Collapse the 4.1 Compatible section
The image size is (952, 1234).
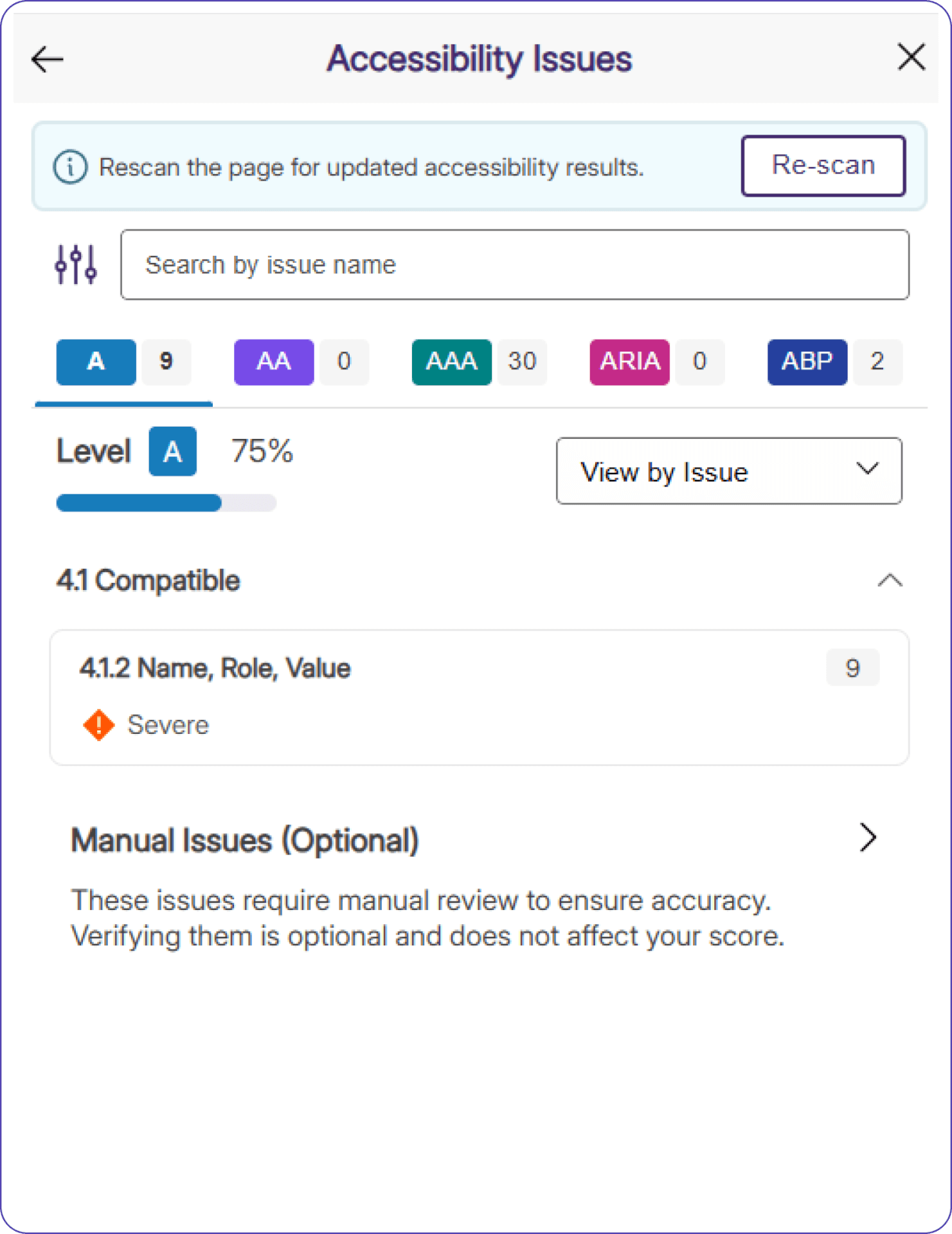[890, 580]
